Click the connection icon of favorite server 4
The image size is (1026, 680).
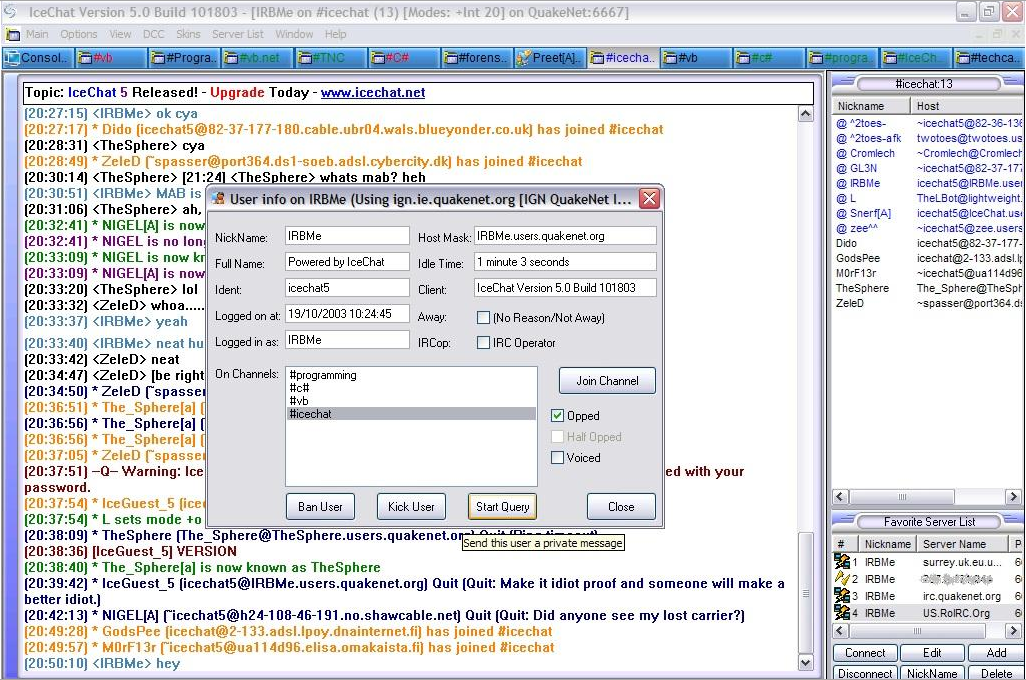point(841,613)
